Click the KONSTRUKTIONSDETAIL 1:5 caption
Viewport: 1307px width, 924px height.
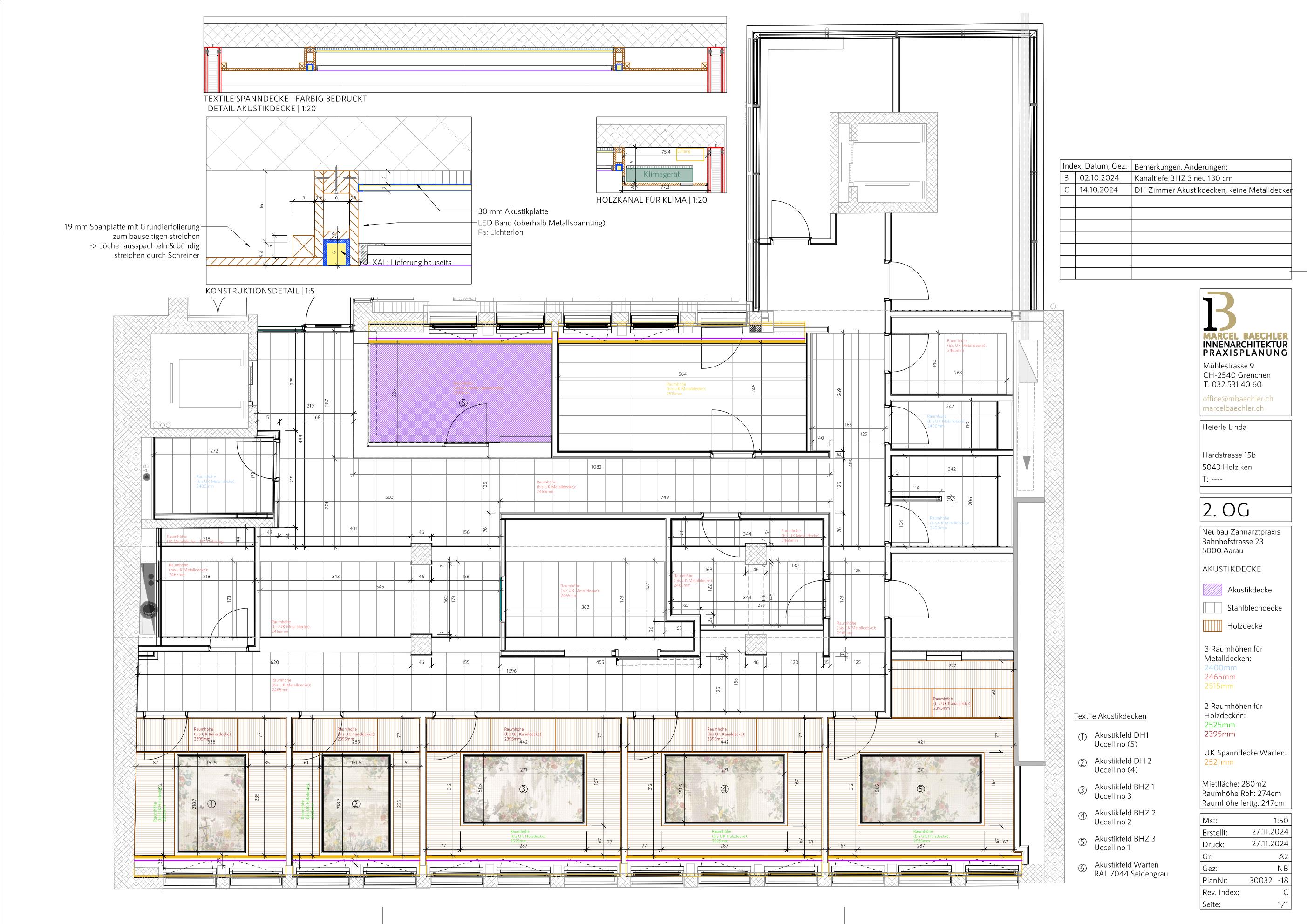pos(259,291)
